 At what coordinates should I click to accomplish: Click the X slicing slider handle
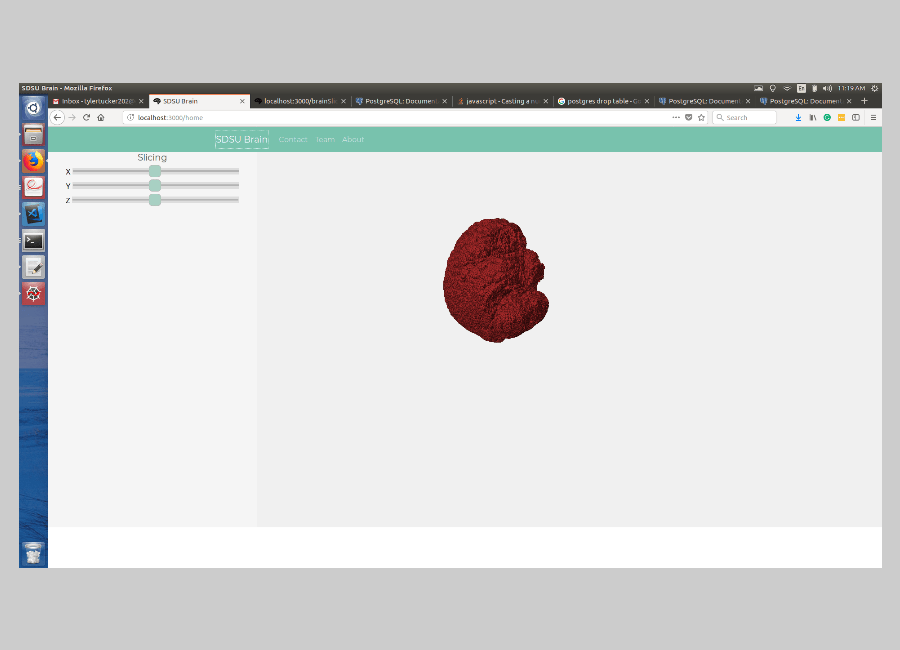[155, 171]
